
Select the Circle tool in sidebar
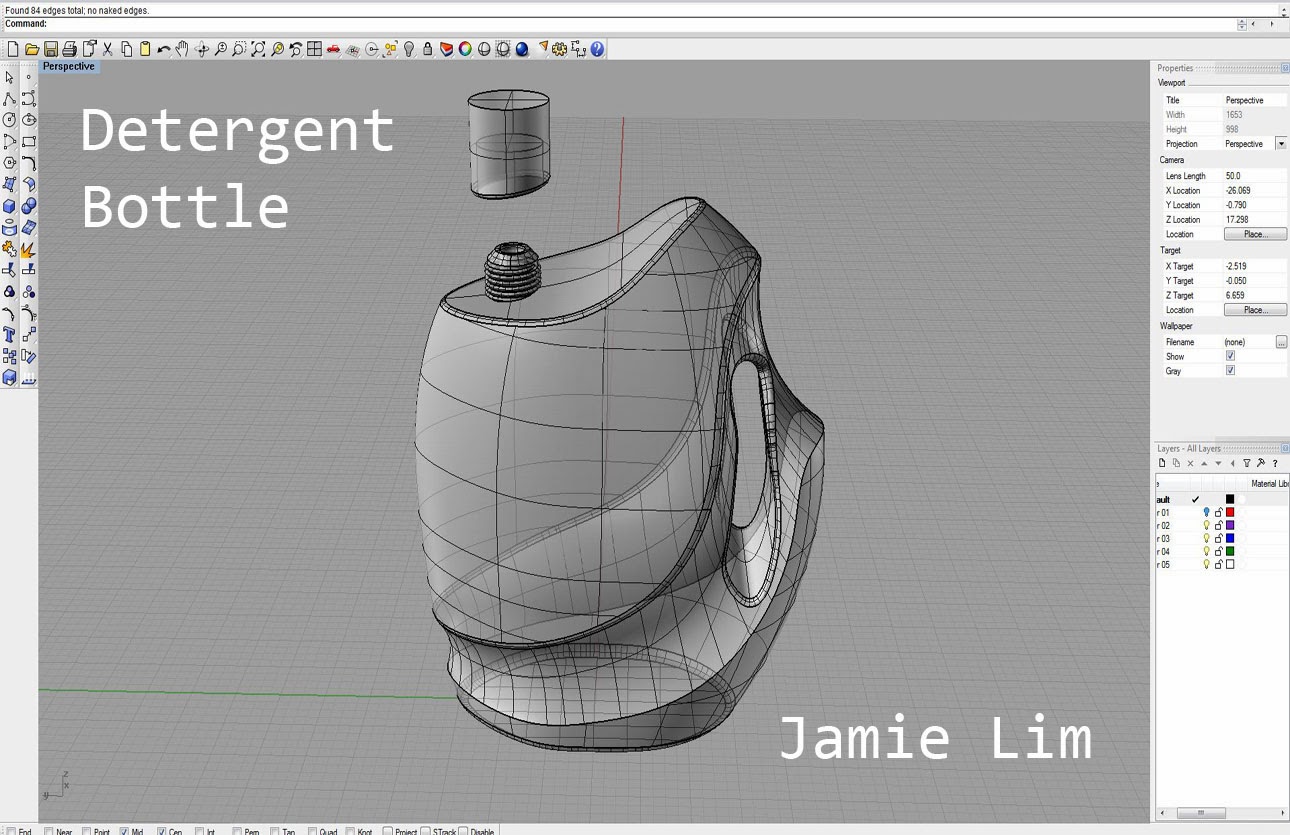coord(9,120)
